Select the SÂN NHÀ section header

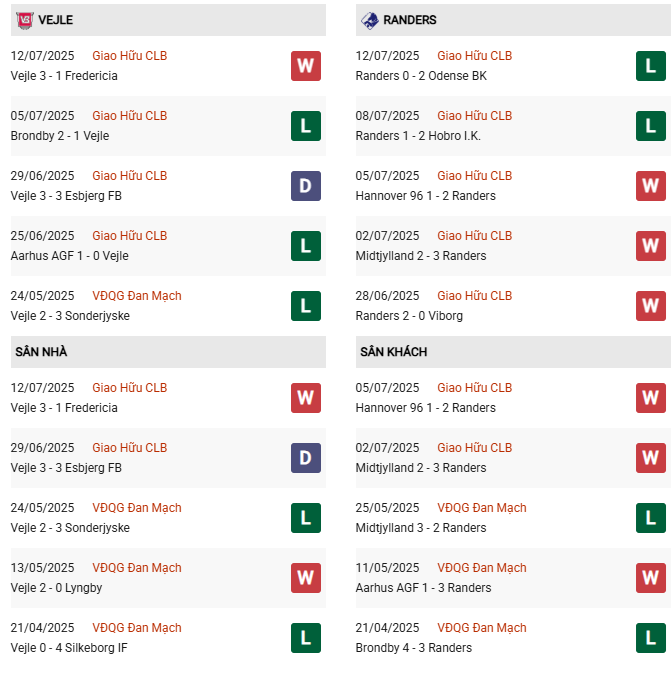168,352
